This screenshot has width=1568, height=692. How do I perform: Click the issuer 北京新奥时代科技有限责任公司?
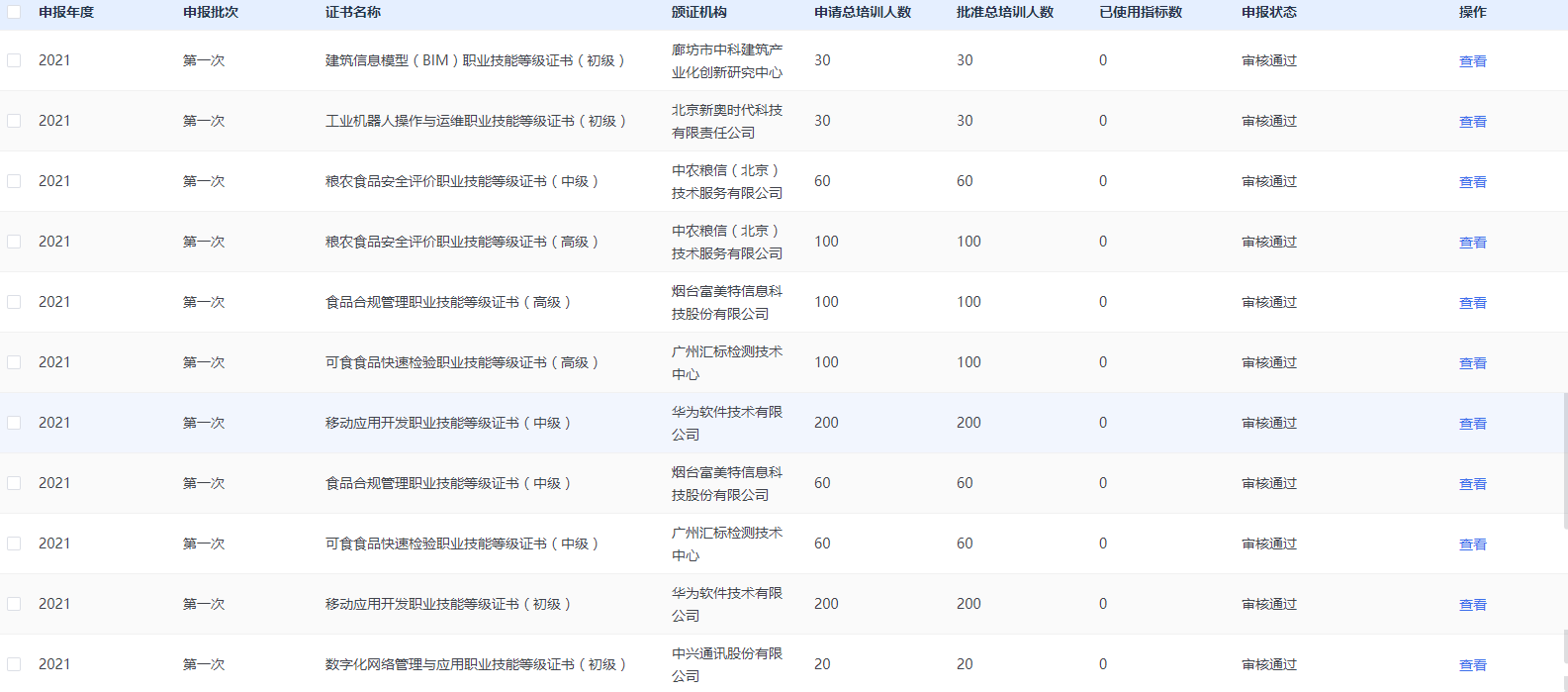[727, 121]
